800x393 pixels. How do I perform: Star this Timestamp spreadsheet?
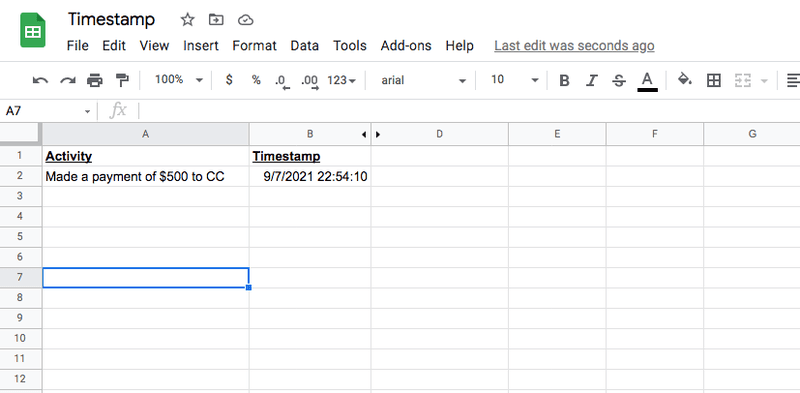pyautogui.click(x=188, y=20)
